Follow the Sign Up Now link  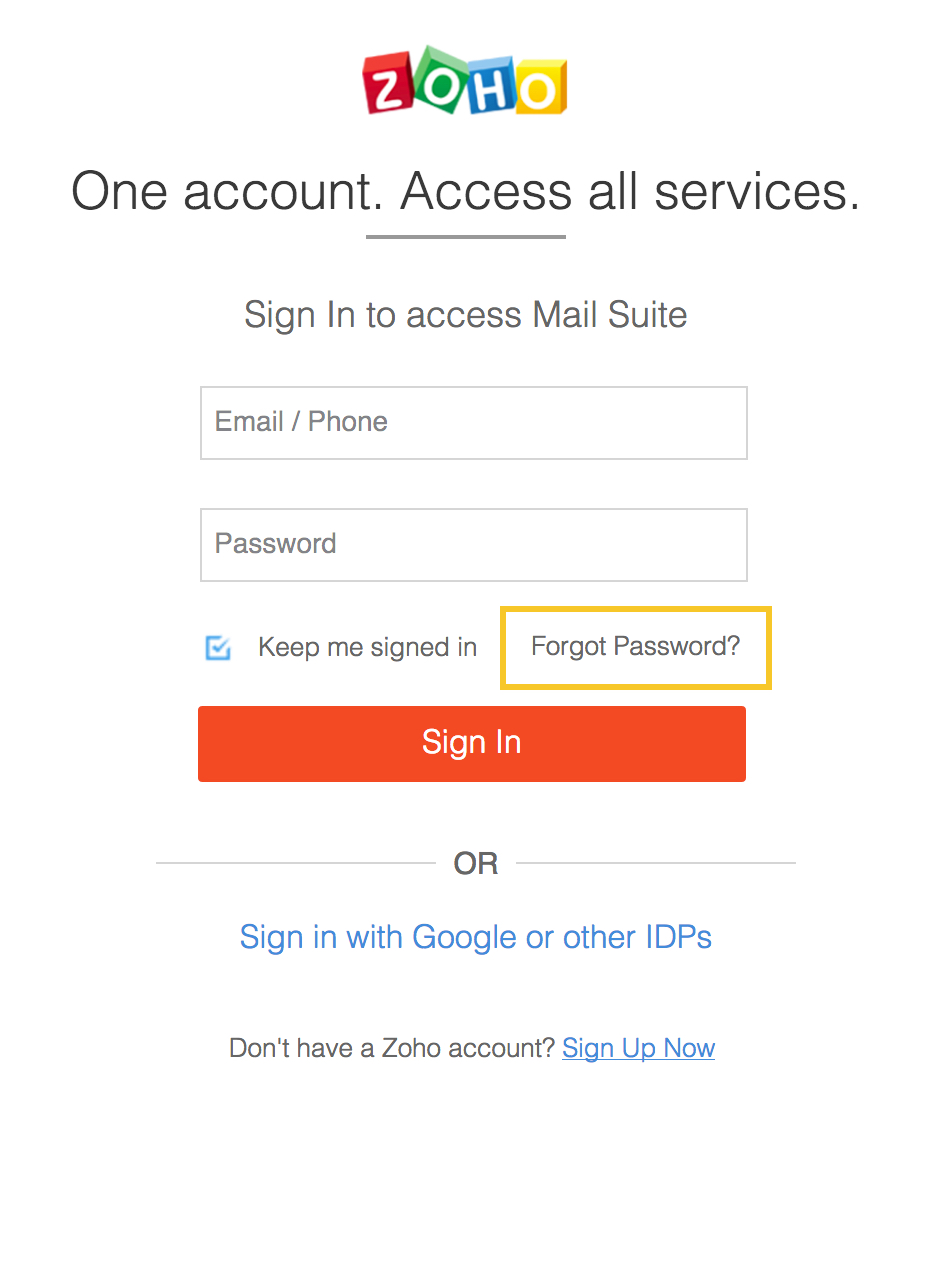(x=638, y=1048)
